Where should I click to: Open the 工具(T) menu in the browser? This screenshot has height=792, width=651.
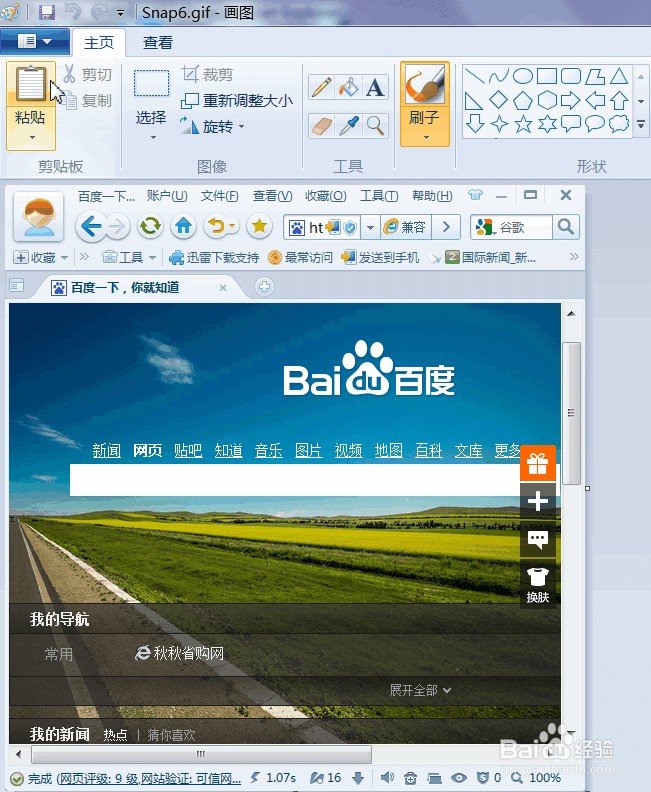(379, 195)
